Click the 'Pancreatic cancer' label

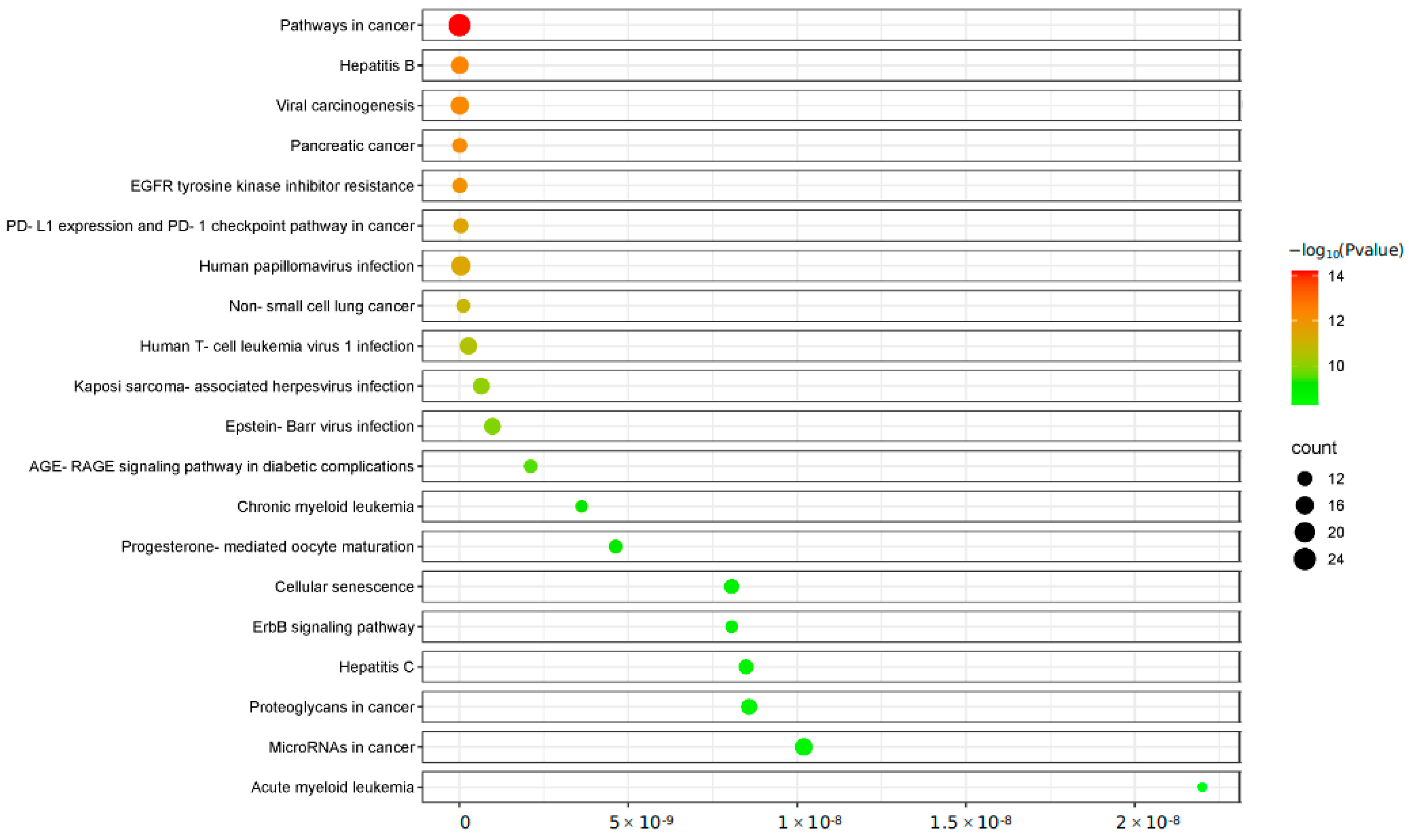(353, 146)
